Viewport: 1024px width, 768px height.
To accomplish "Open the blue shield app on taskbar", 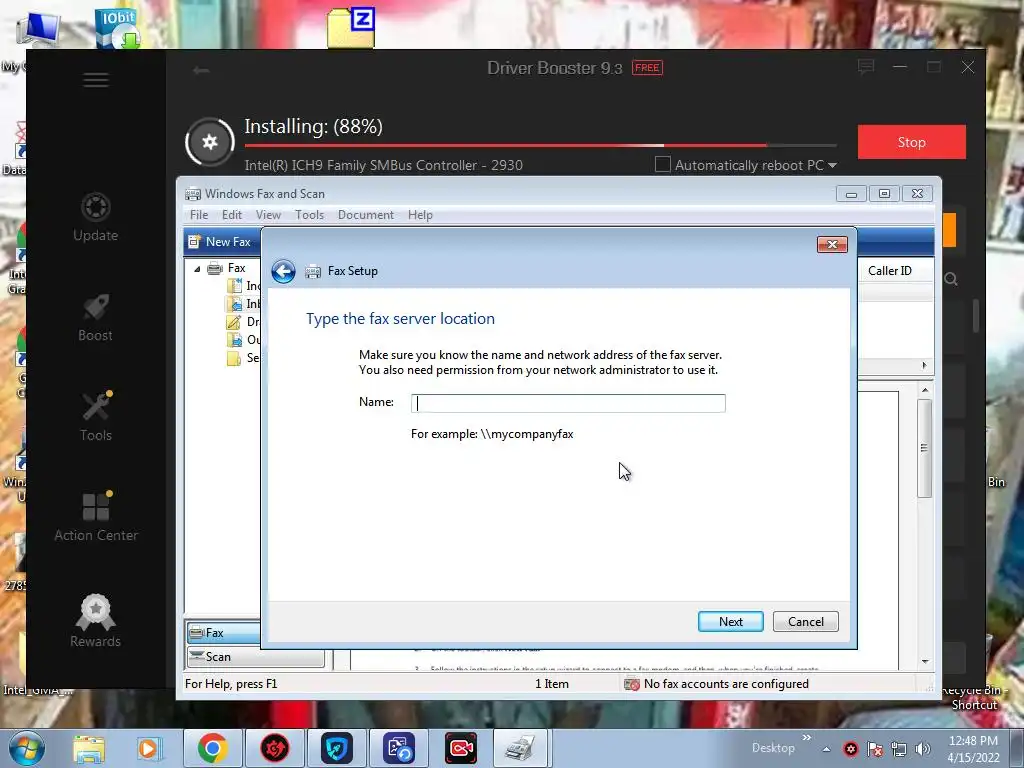I will pyautogui.click(x=336, y=748).
